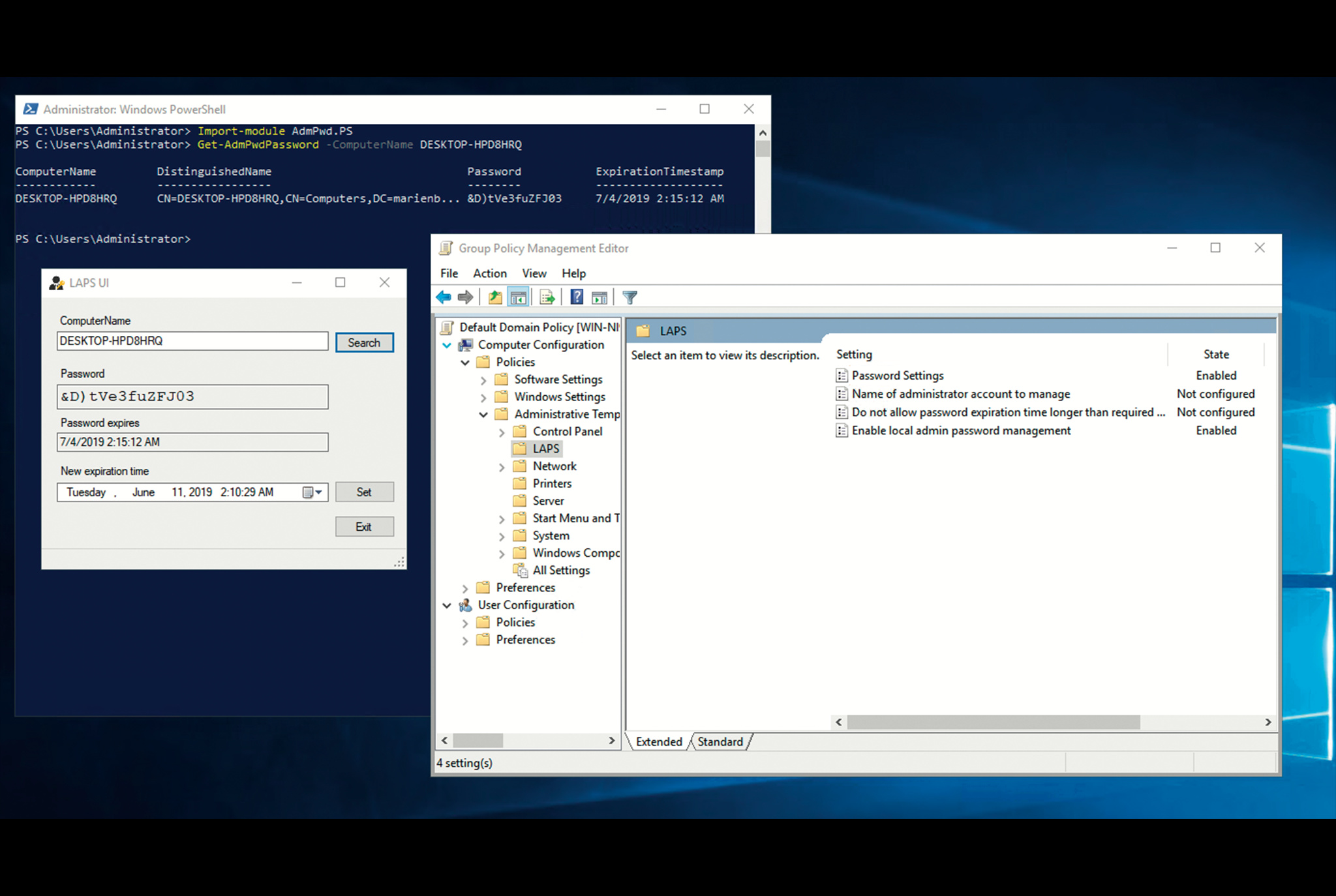Click the ComputerName input field
Screen dimensions: 1336x896
click(192, 341)
